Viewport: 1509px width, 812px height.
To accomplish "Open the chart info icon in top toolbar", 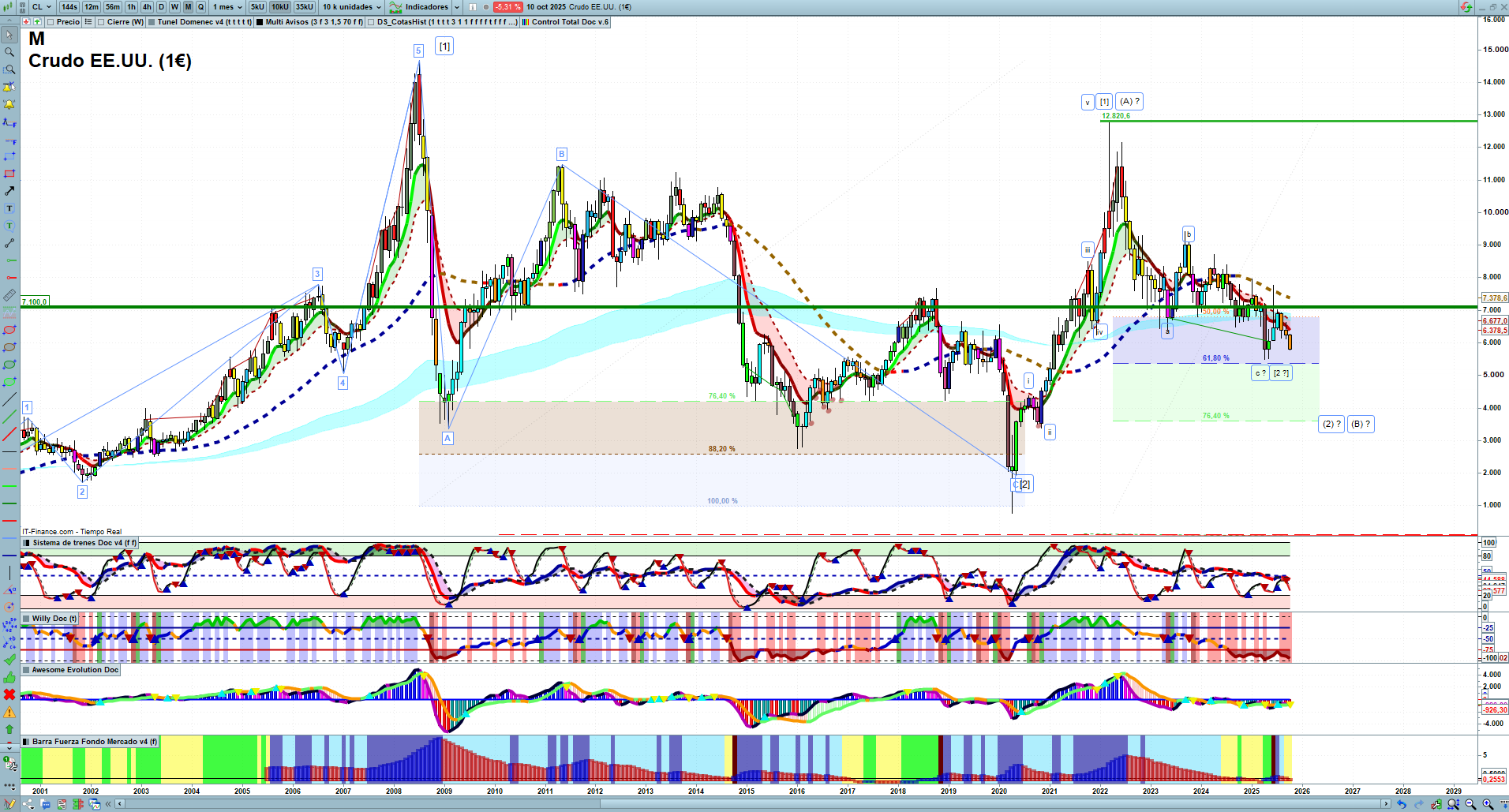I will (x=473, y=7).
